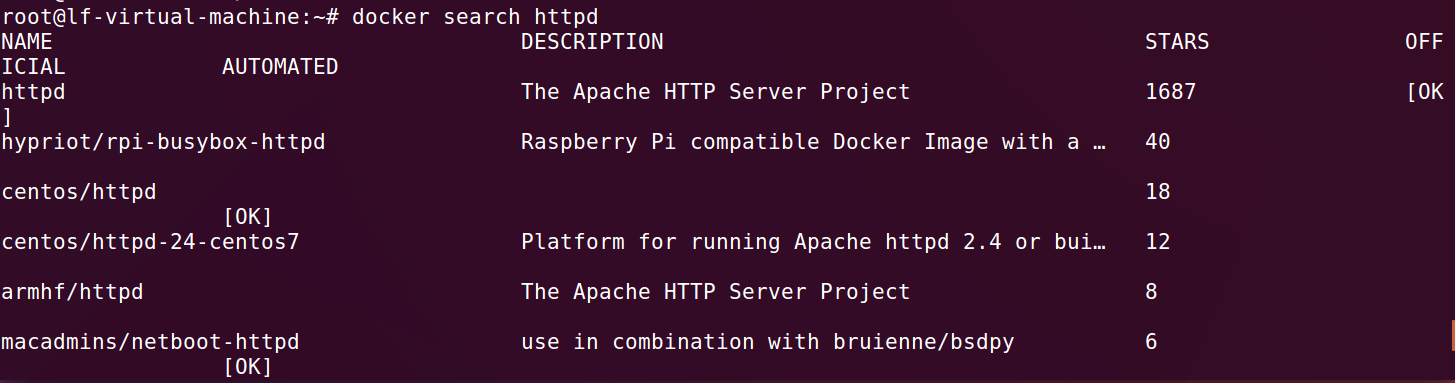Click the [OK] under macadmins/netboot-httpd
The height and width of the screenshot is (383, 1455).
[x=247, y=367]
